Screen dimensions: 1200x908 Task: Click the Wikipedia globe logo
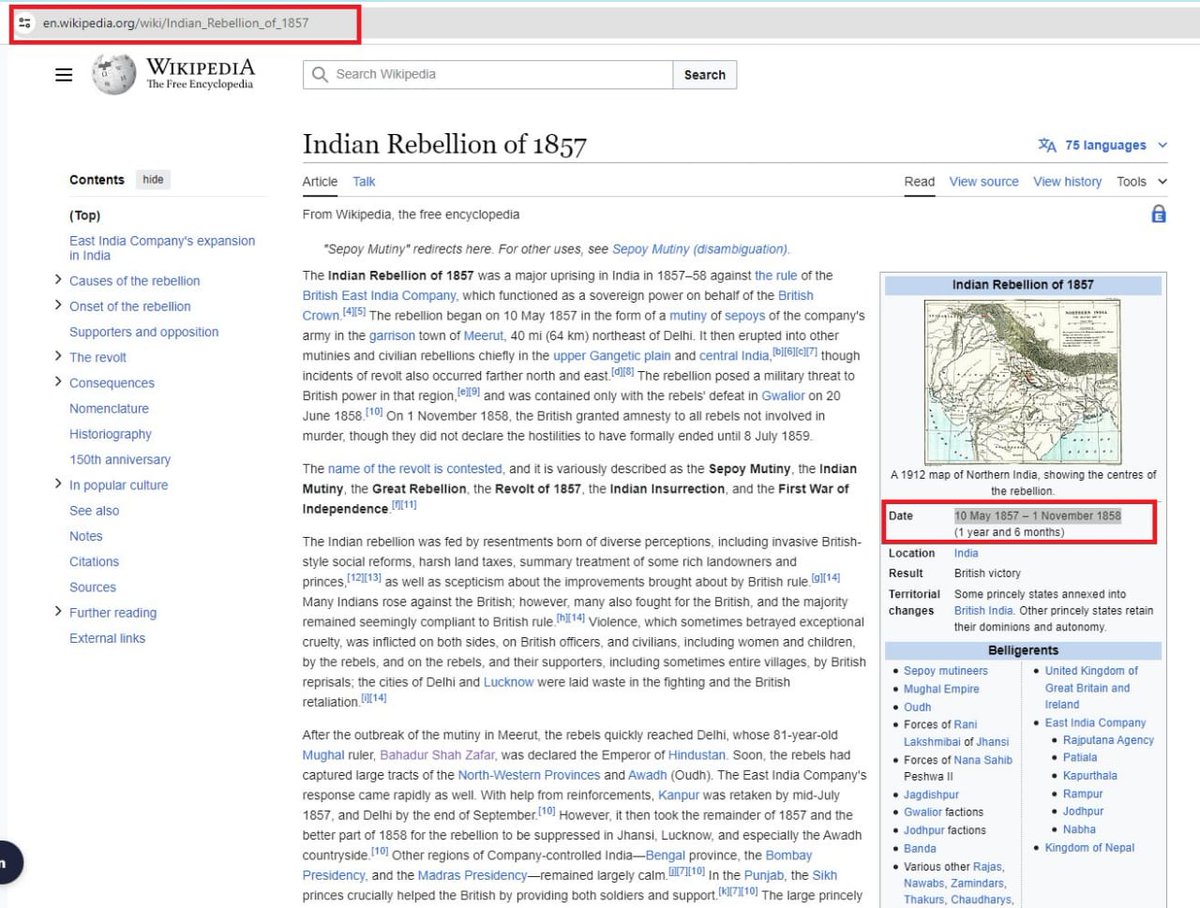coord(113,74)
